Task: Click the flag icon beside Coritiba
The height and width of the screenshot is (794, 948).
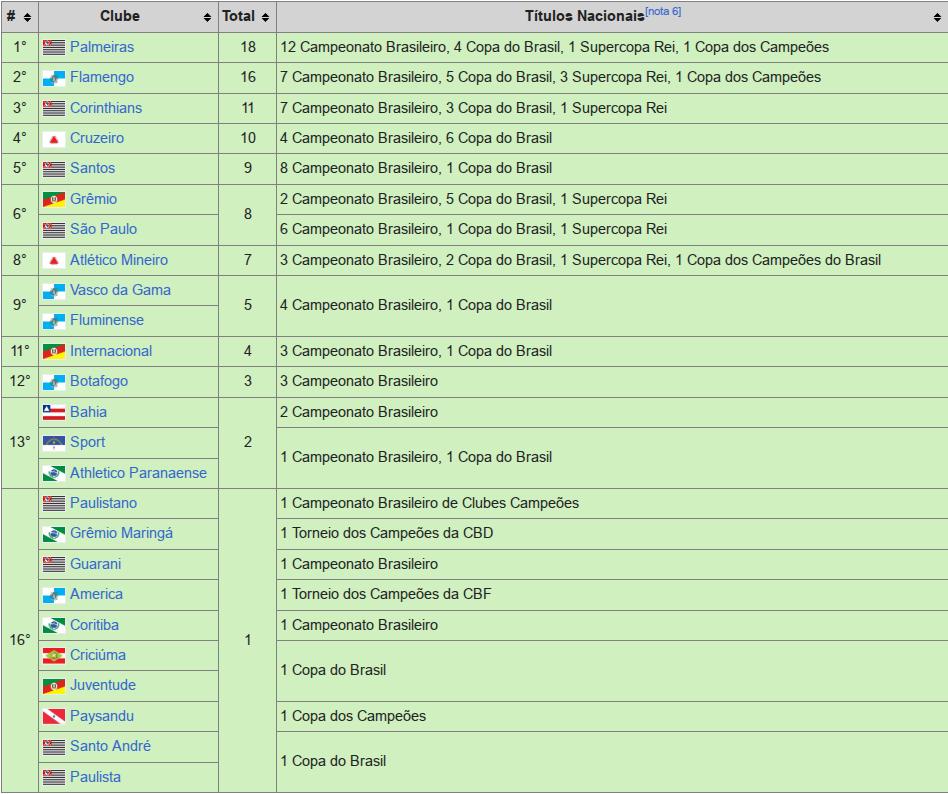Action: (54, 626)
